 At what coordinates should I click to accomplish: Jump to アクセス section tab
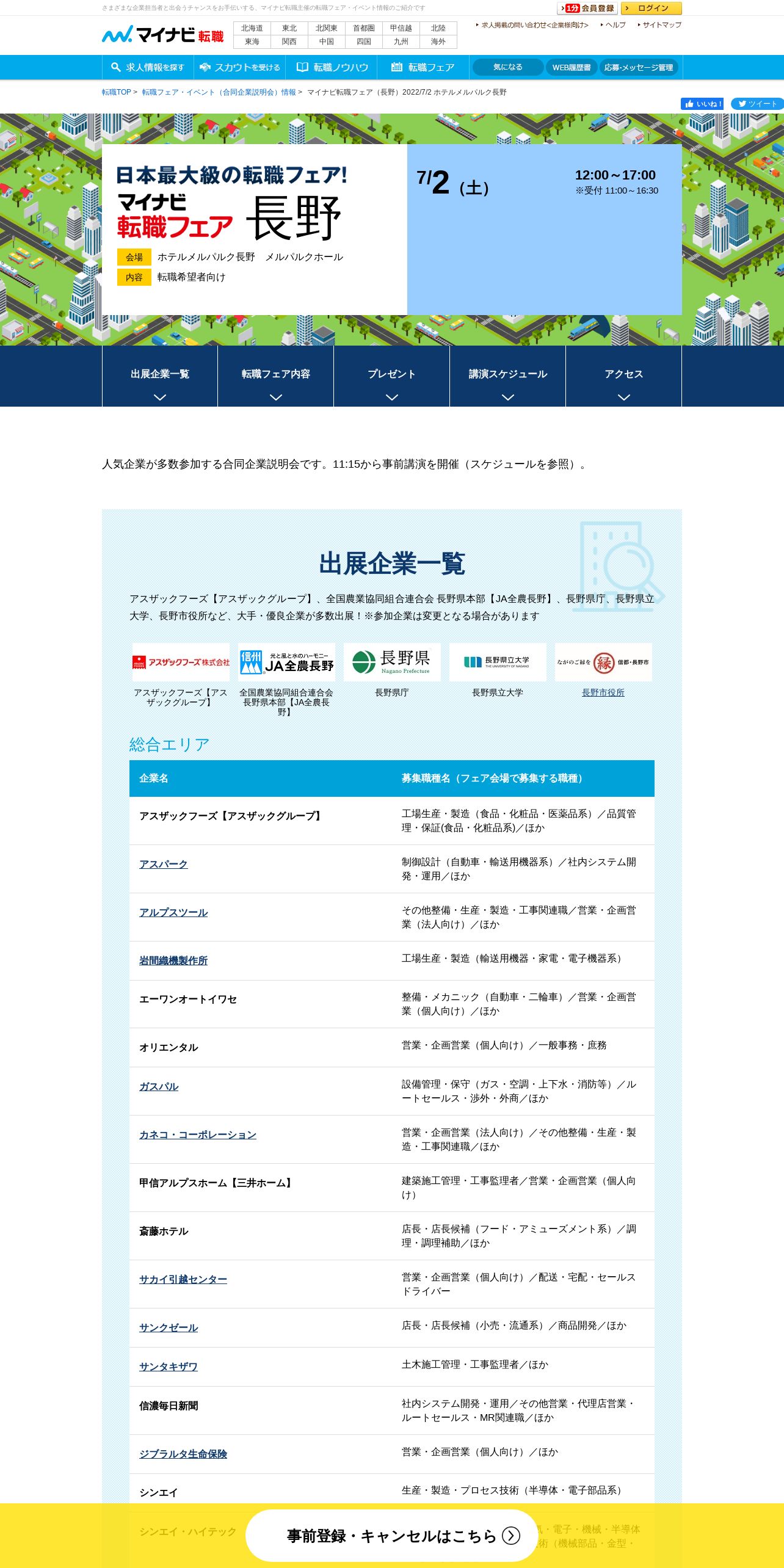(x=624, y=376)
